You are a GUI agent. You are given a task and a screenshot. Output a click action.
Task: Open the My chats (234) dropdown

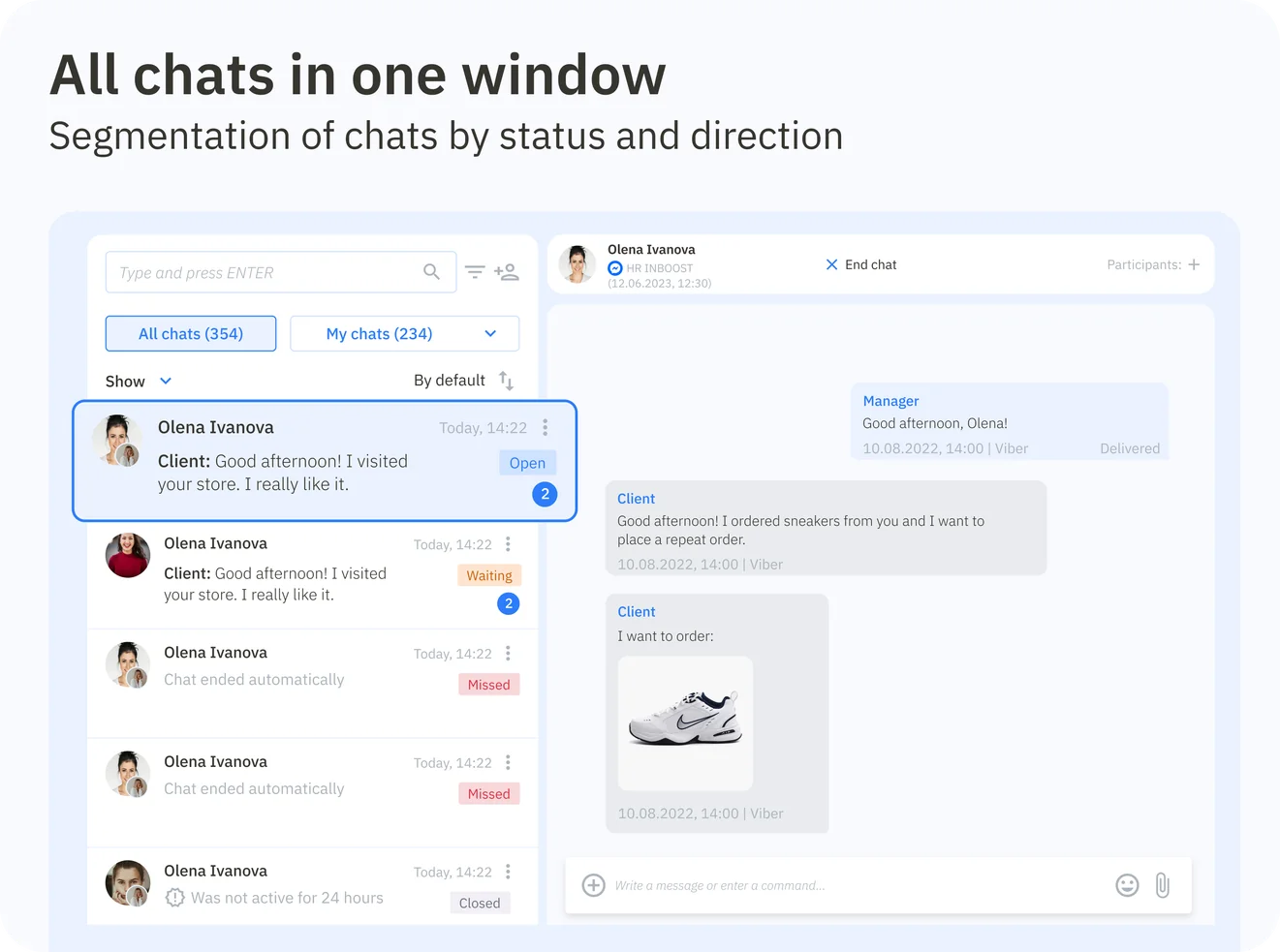click(x=405, y=334)
